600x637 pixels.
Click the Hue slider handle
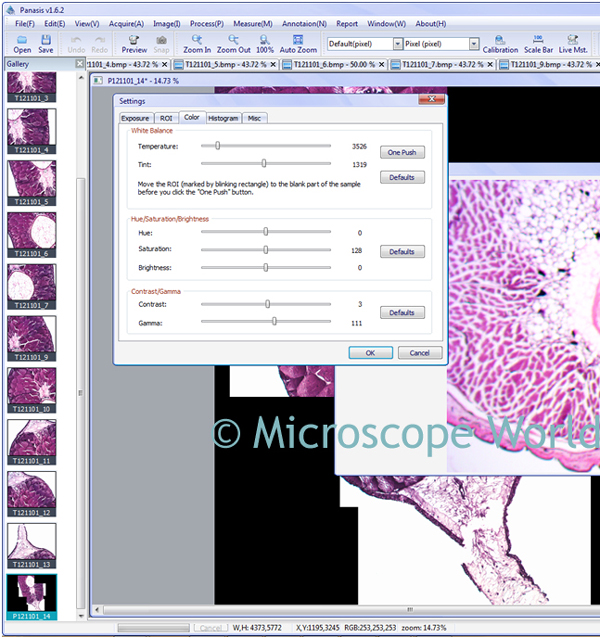tap(266, 232)
